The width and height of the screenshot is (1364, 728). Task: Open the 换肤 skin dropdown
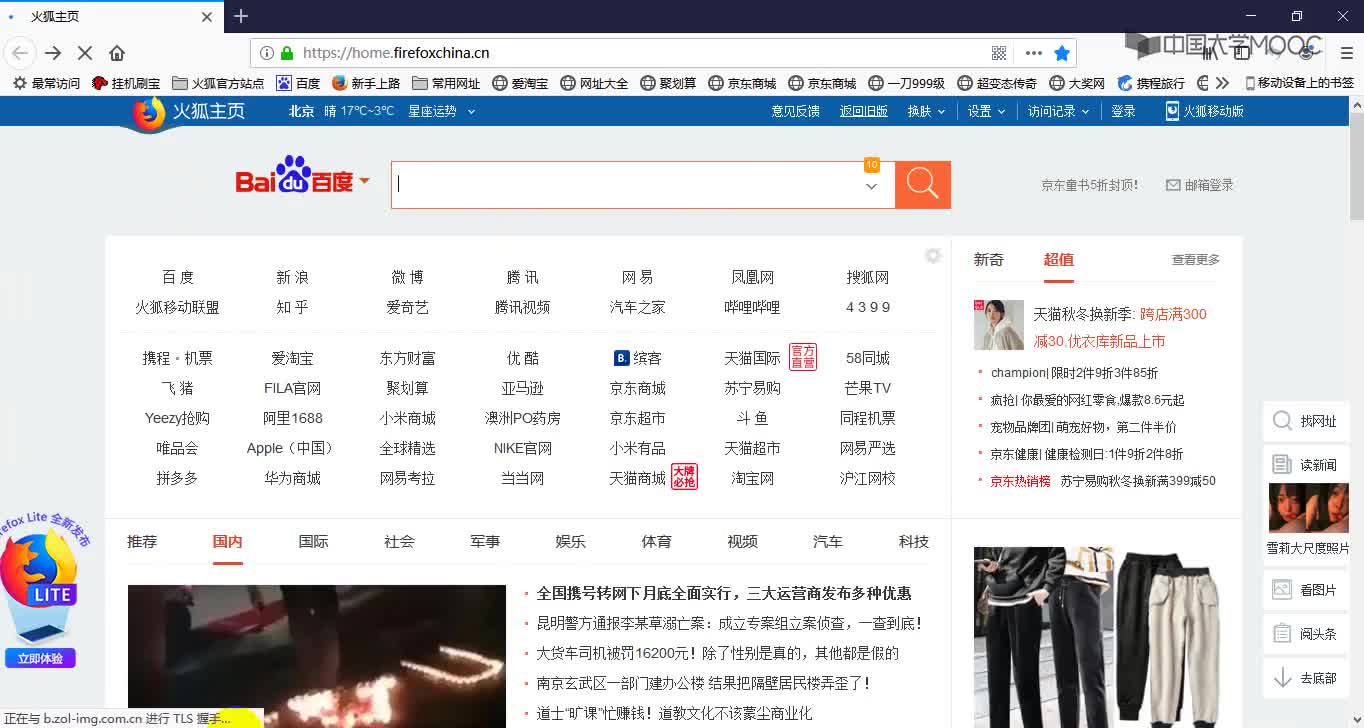pyautogui.click(x=926, y=111)
